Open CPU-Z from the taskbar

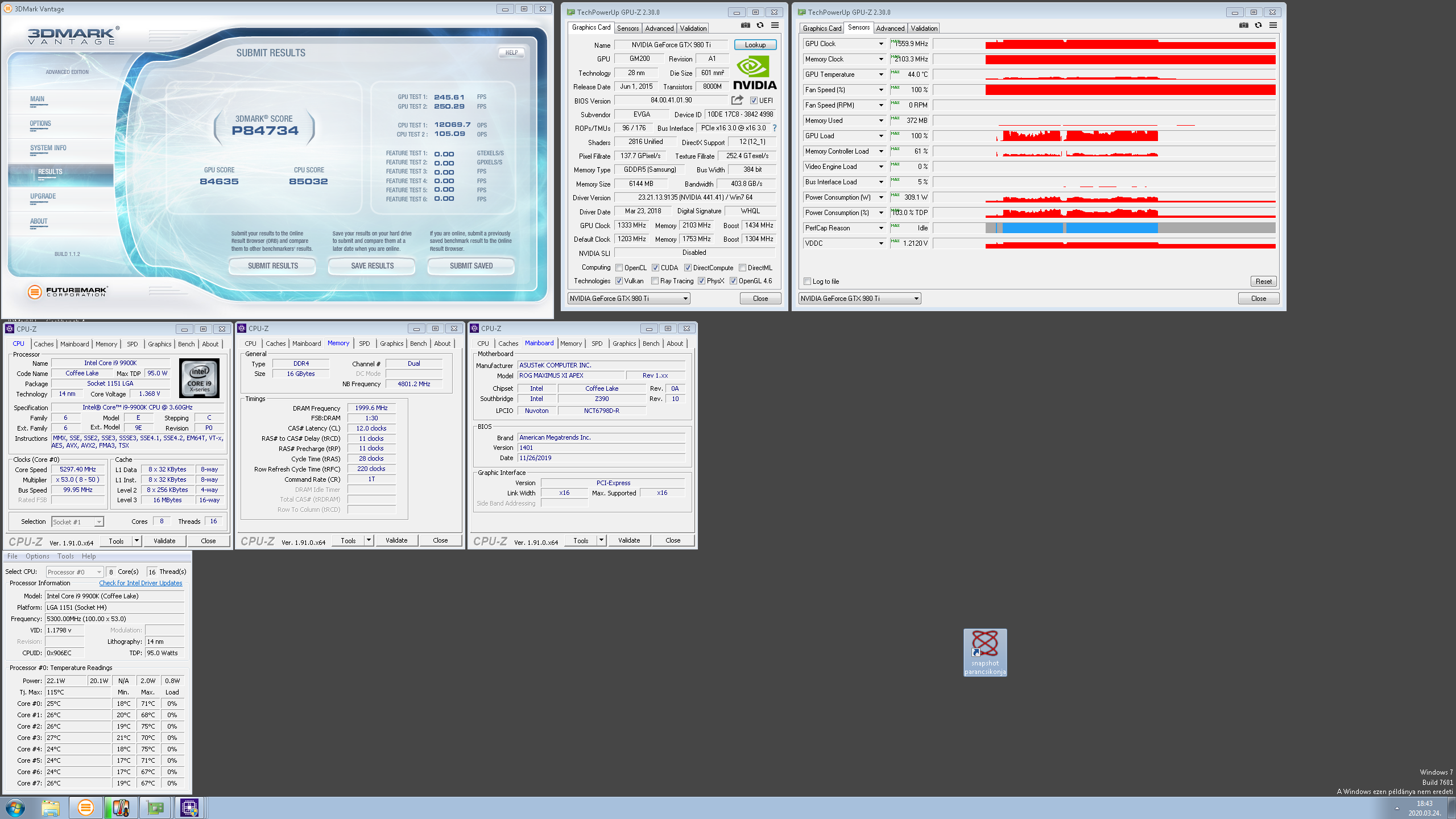[189, 808]
